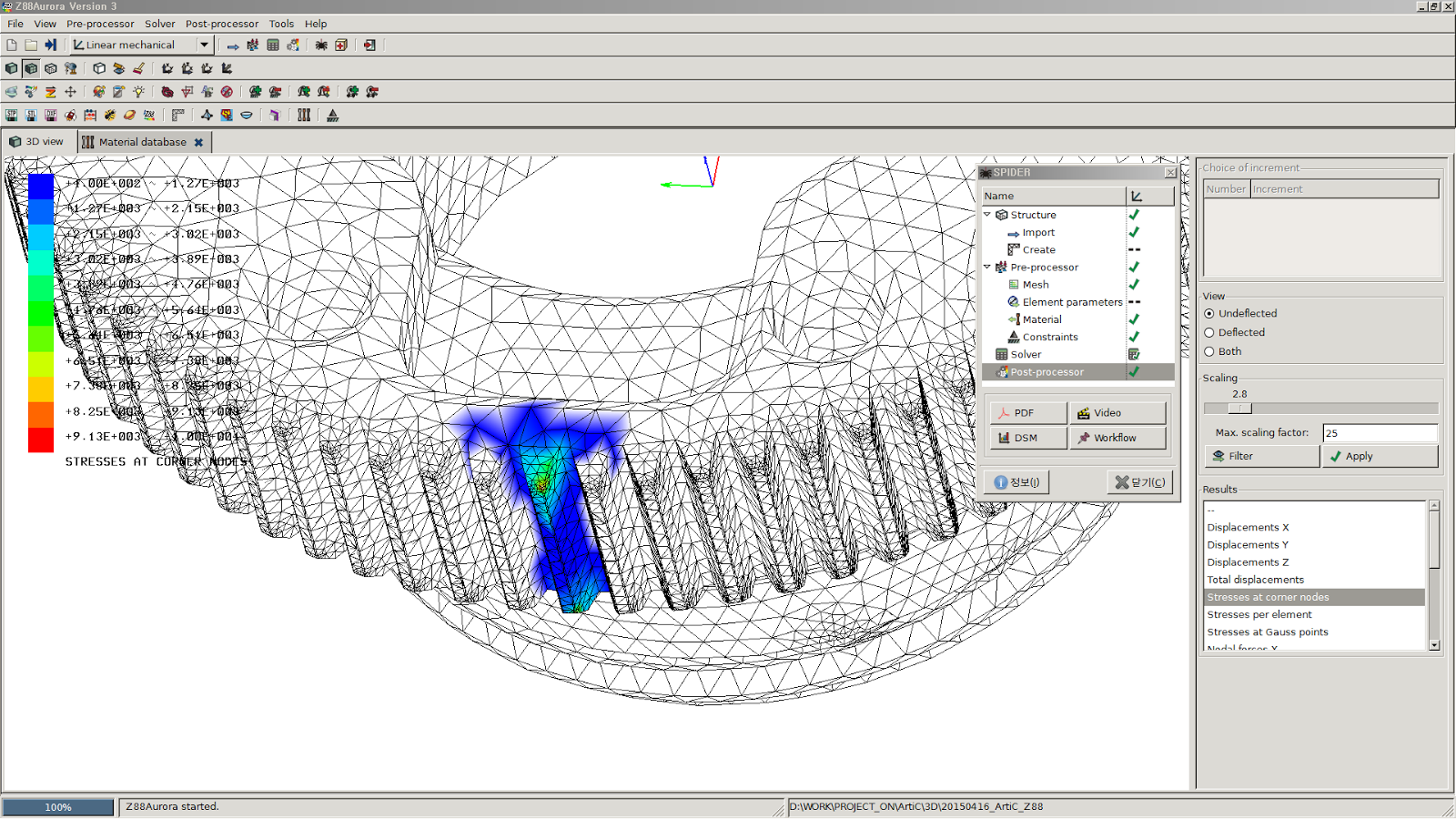Collapse the Pre-processor tree branch

988,267
